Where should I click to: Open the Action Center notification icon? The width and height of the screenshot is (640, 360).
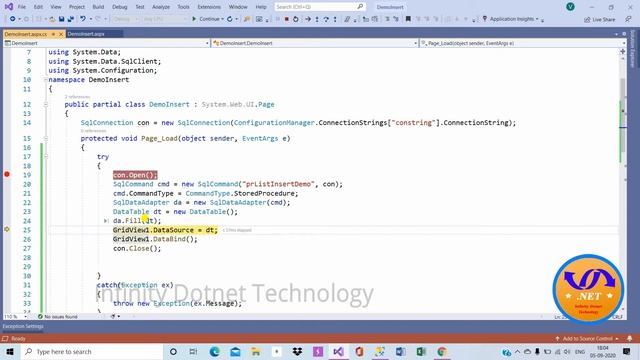tap(627, 351)
